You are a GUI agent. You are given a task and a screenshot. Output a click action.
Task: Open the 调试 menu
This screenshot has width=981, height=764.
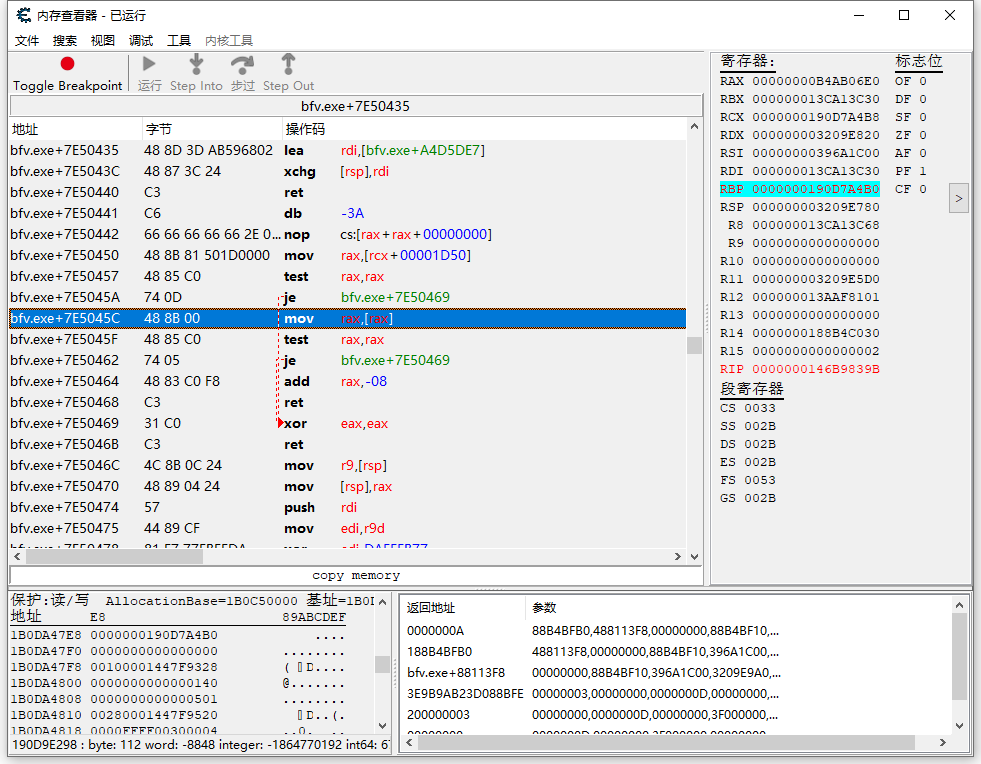141,41
